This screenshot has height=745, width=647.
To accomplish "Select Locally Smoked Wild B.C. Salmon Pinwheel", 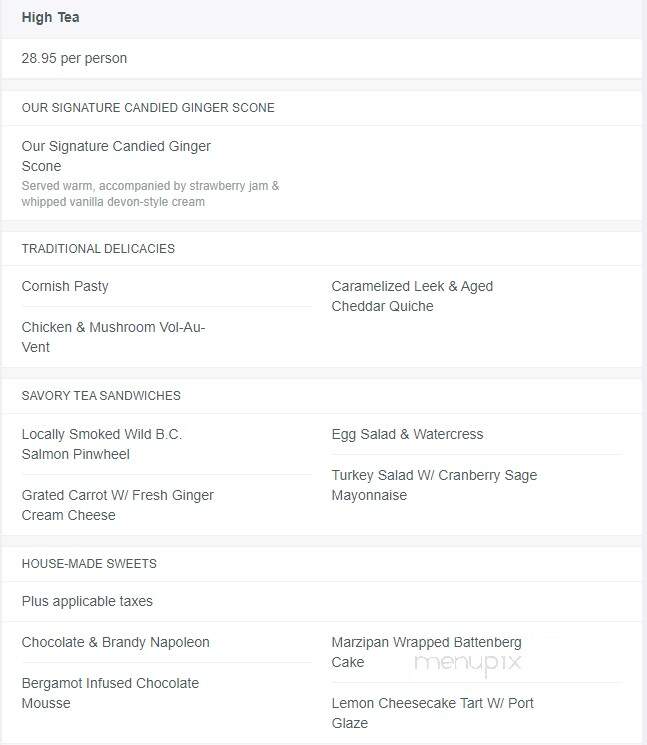I will pos(102,444).
